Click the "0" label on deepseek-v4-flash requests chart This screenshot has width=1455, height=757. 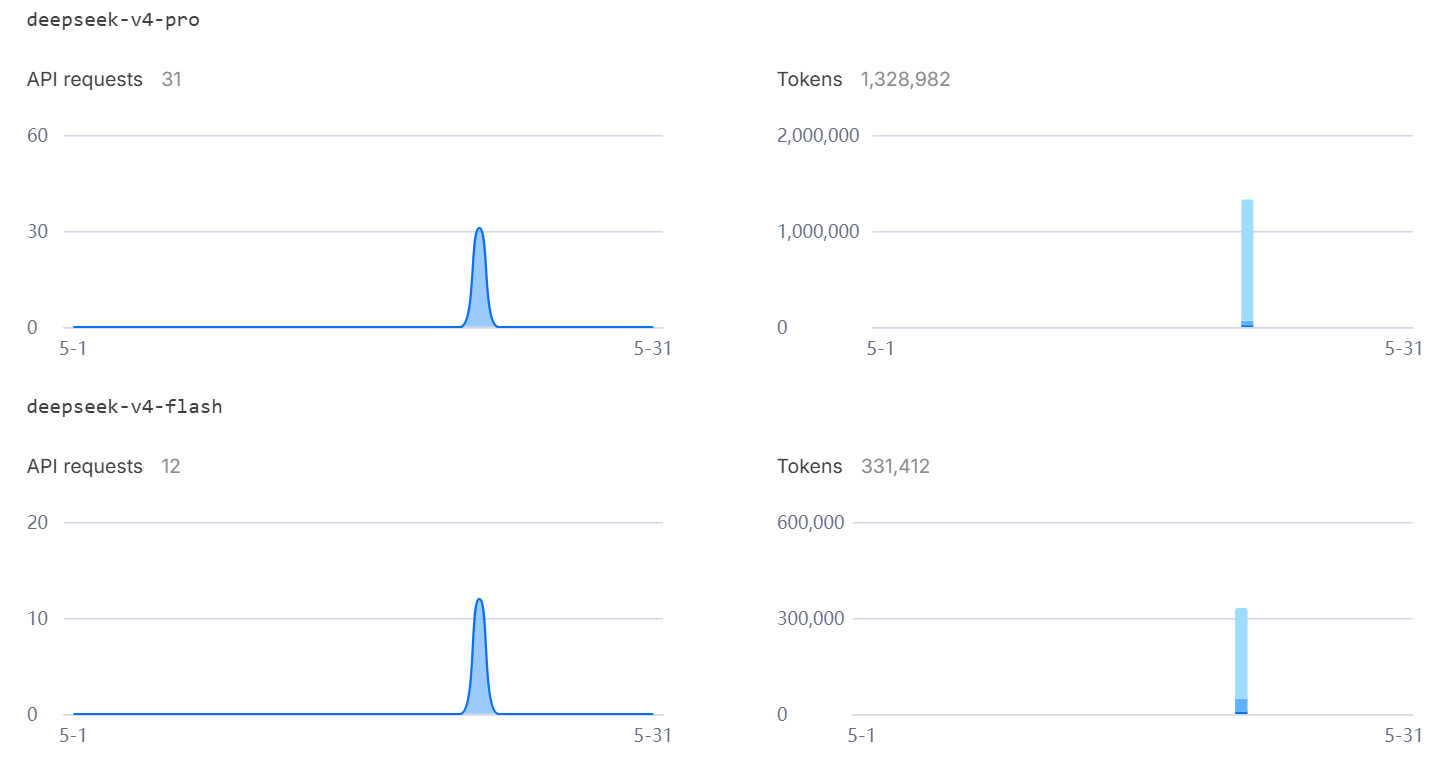click(32, 714)
